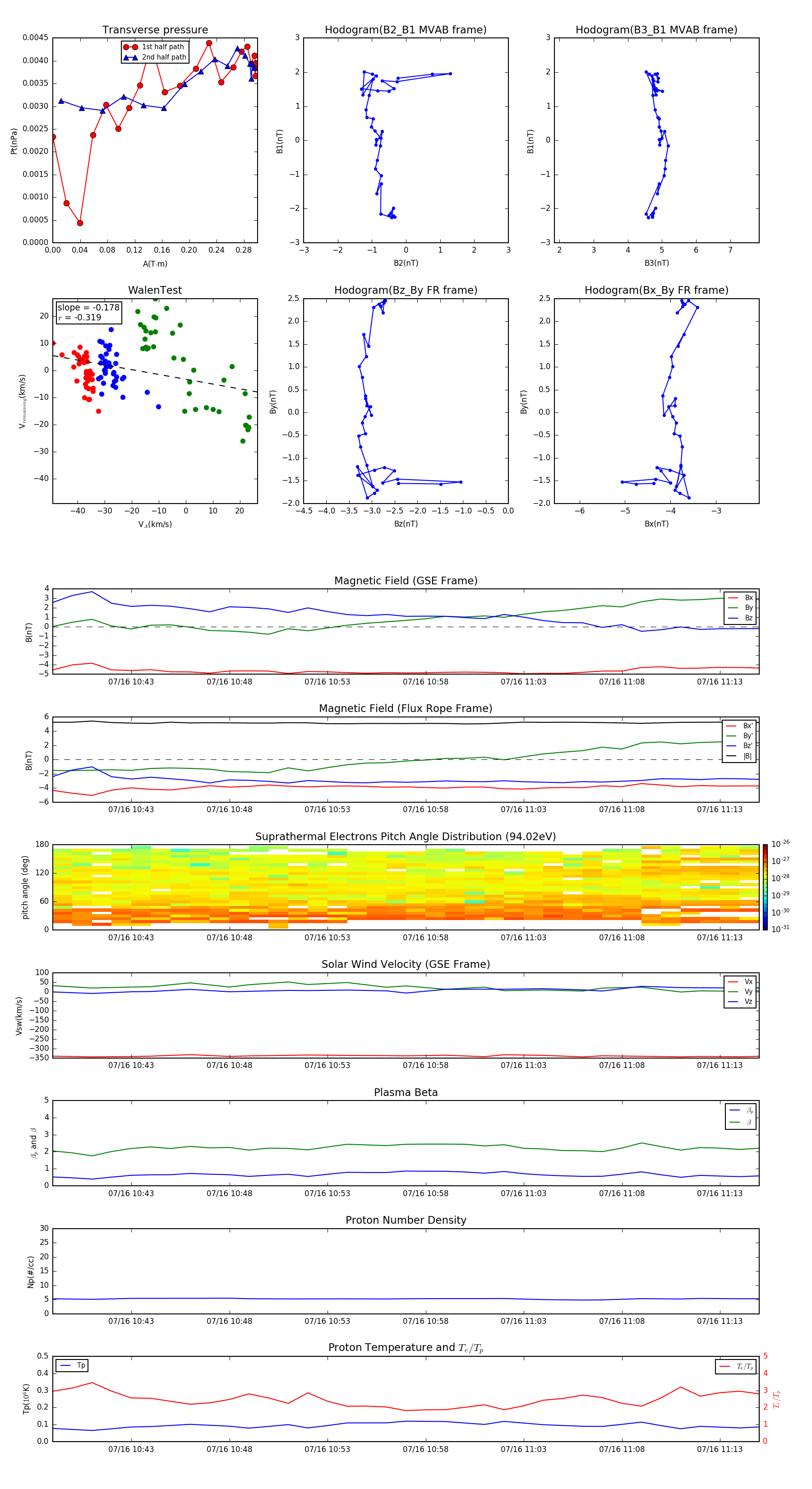This screenshot has width=812, height=1489.
Task: Click the "A(T·m)" x-axis label
Action: click(x=155, y=264)
